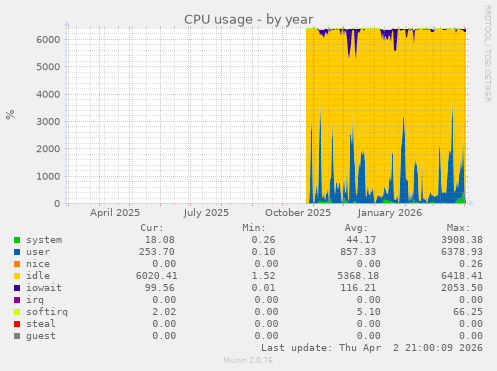Click the gray guest legend swatch
This screenshot has width=497, height=371.
click(17, 336)
